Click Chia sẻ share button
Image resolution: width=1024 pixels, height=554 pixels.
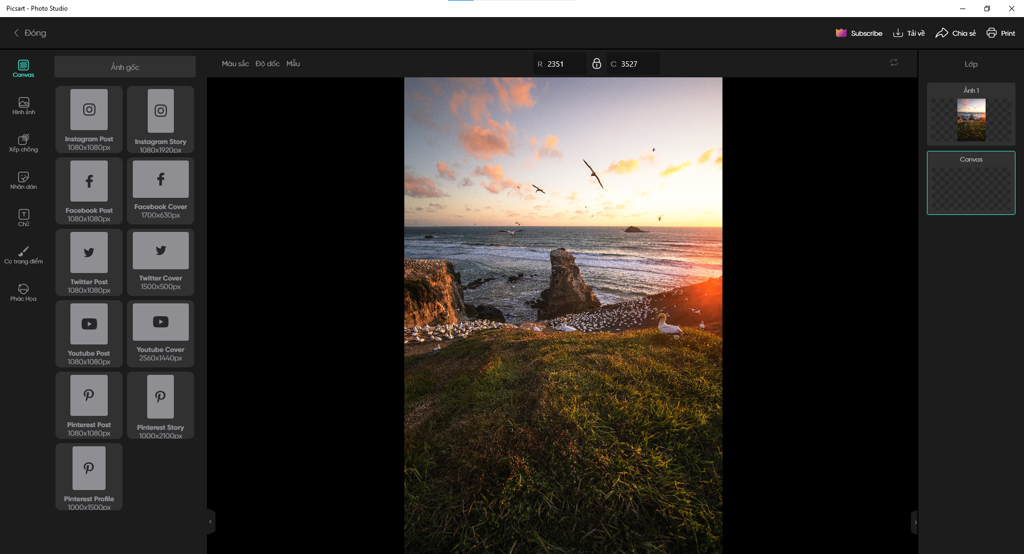[x=955, y=33]
